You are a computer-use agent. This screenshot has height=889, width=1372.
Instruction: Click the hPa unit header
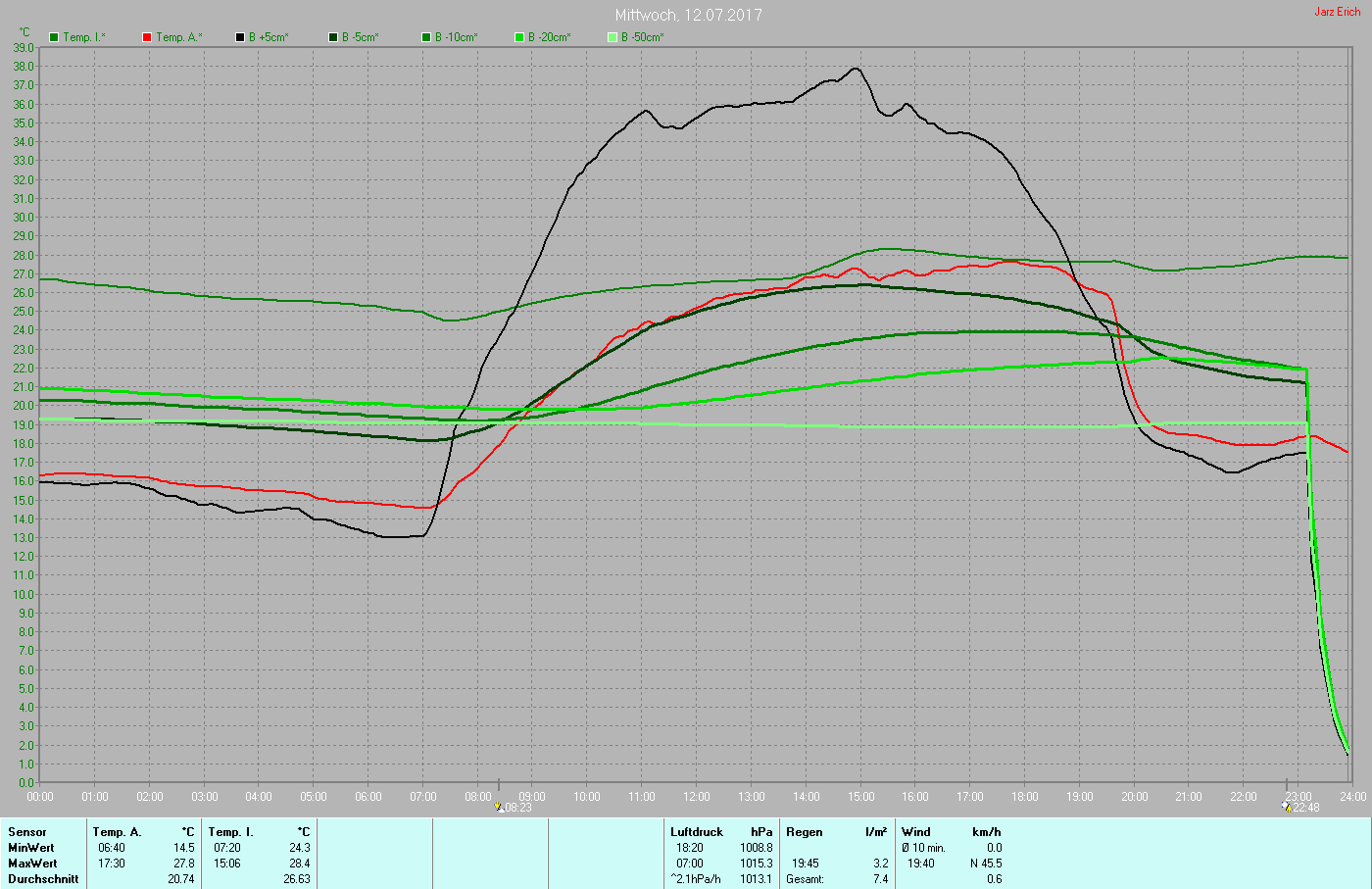click(x=761, y=832)
